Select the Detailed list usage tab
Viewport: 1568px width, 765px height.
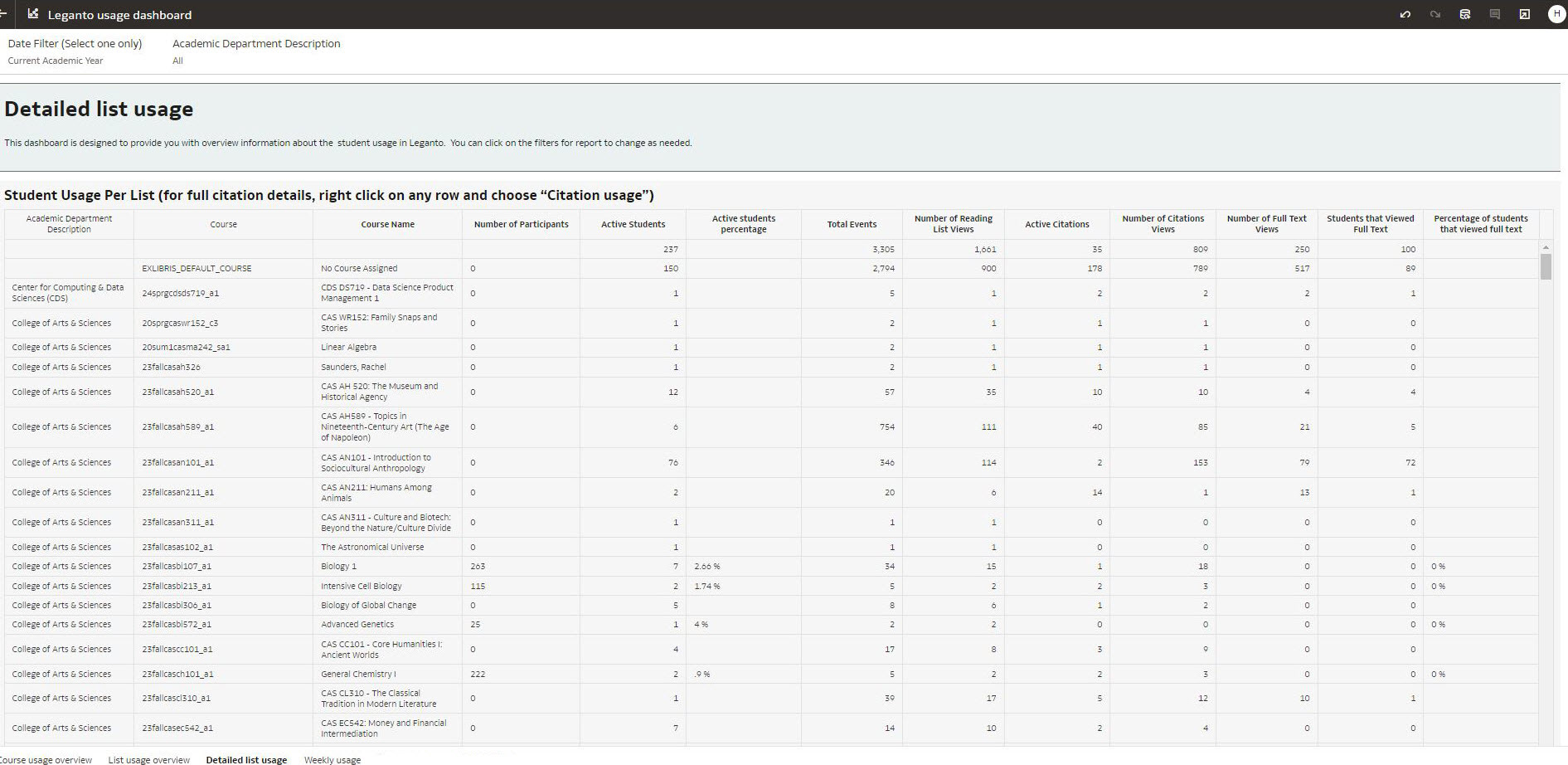[x=246, y=759]
